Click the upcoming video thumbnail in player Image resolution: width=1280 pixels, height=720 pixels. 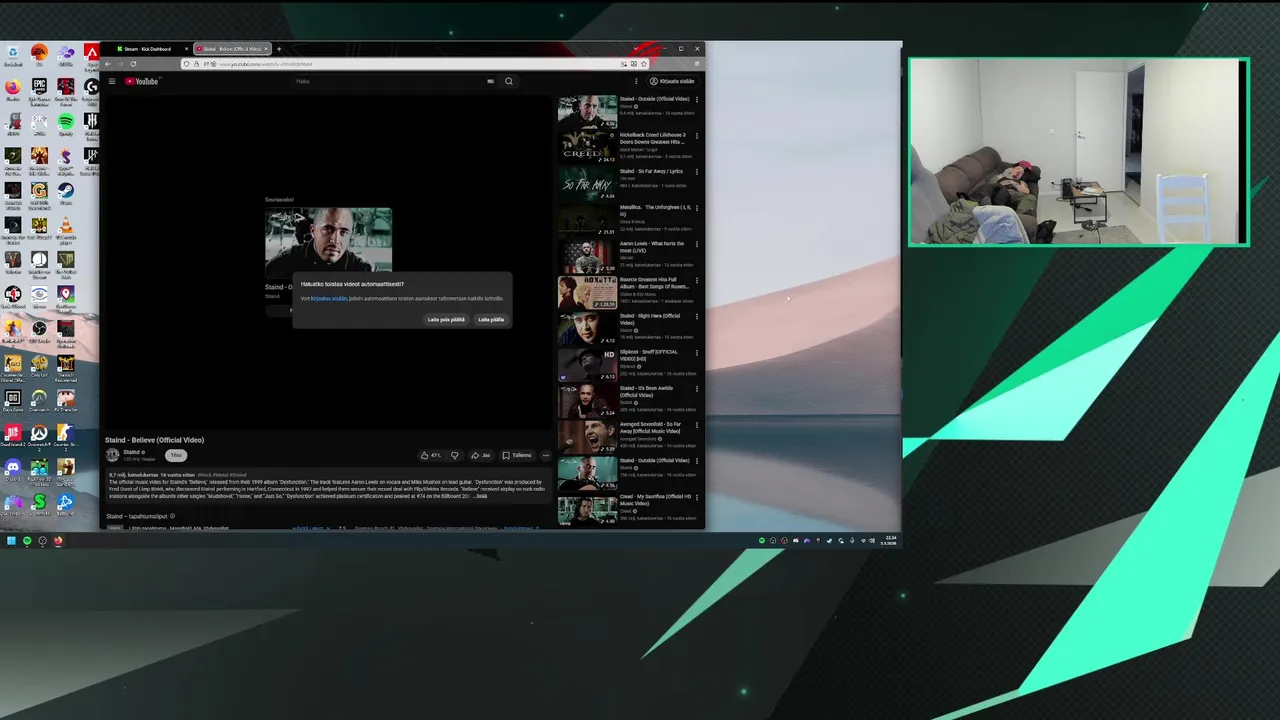(x=328, y=240)
